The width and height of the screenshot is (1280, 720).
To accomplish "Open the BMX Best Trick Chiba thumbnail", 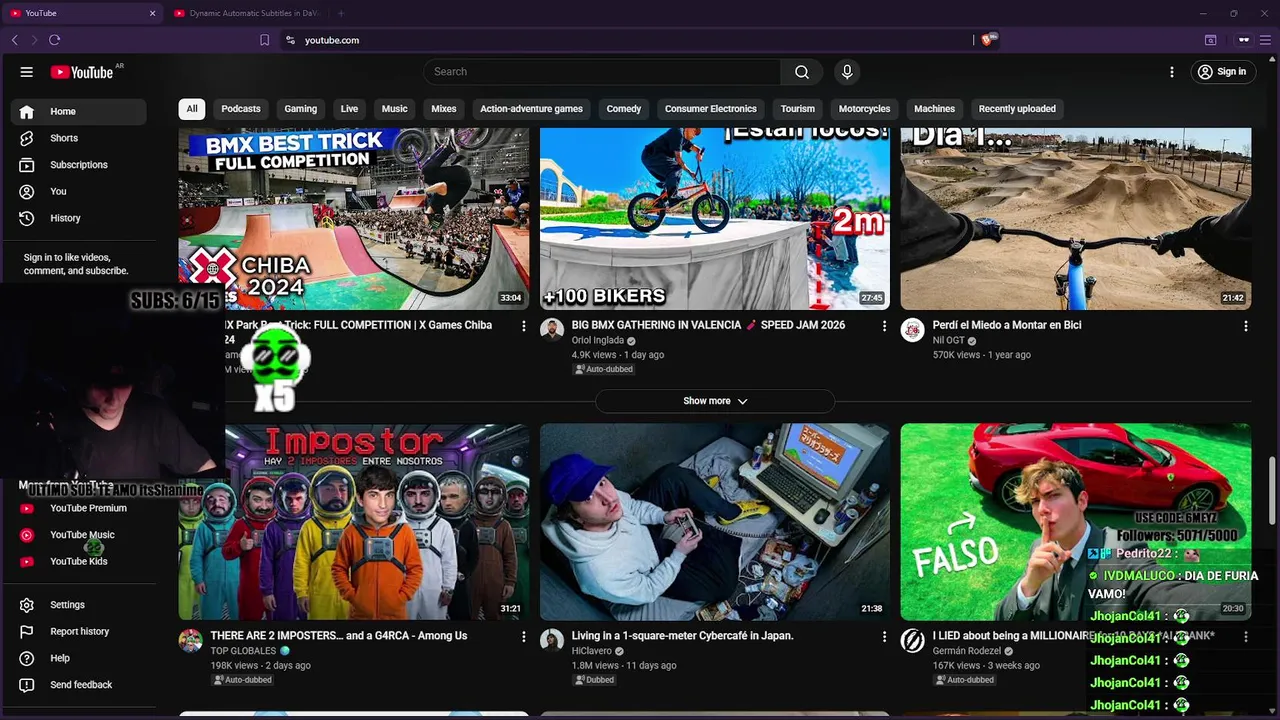I will click(x=354, y=219).
